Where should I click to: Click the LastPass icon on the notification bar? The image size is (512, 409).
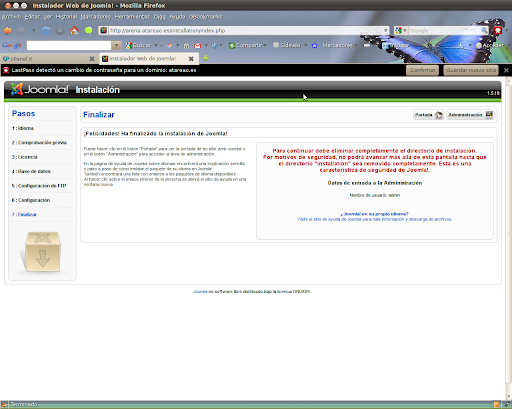tap(6, 70)
